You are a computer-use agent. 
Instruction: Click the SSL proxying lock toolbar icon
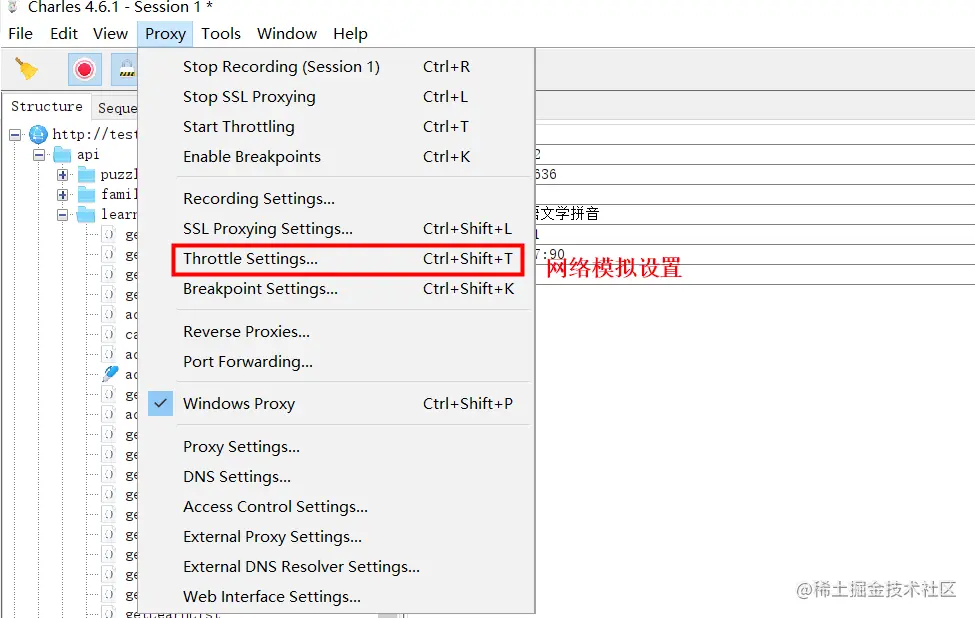(x=126, y=69)
